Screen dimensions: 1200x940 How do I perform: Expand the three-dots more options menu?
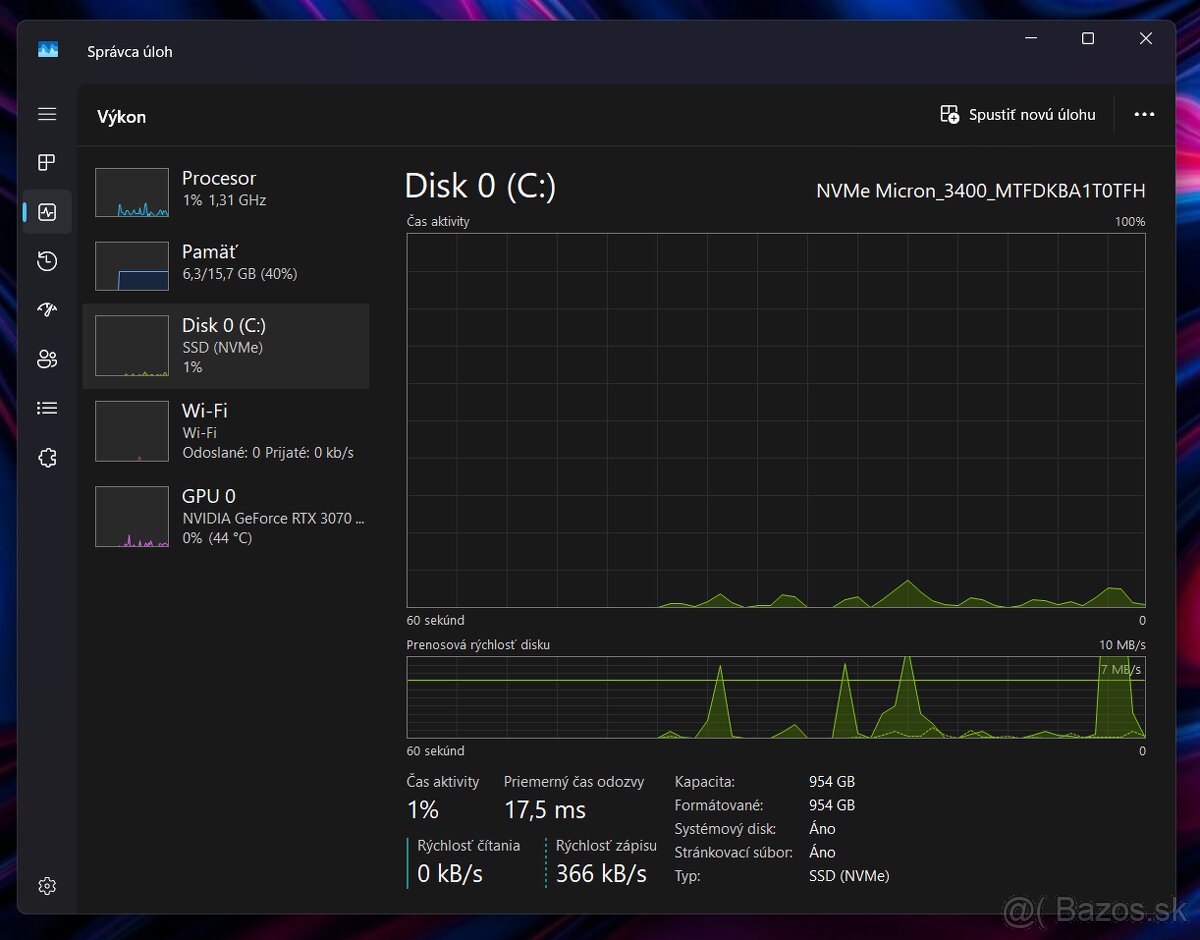tap(1144, 115)
